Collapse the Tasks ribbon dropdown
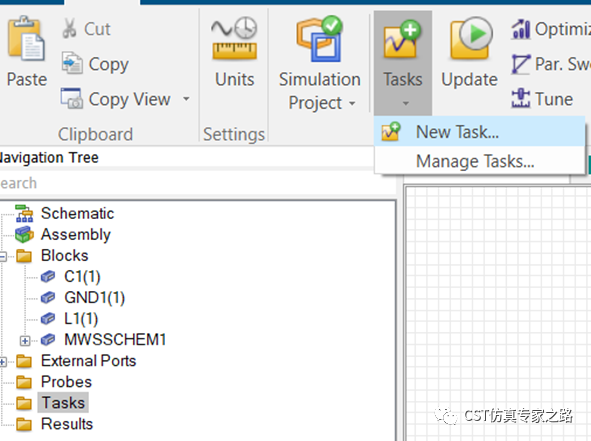Image resolution: width=591 pixels, height=441 pixels. [x=403, y=63]
